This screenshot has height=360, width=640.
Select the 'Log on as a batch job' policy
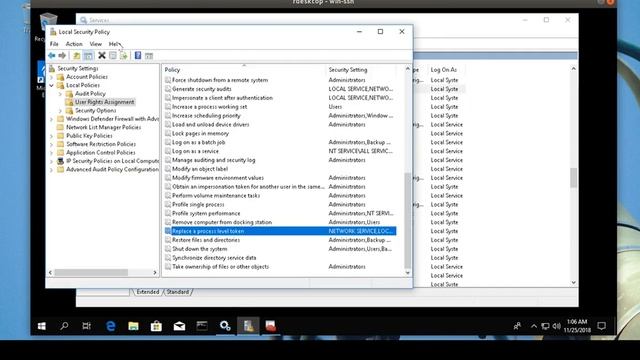click(280, 142)
